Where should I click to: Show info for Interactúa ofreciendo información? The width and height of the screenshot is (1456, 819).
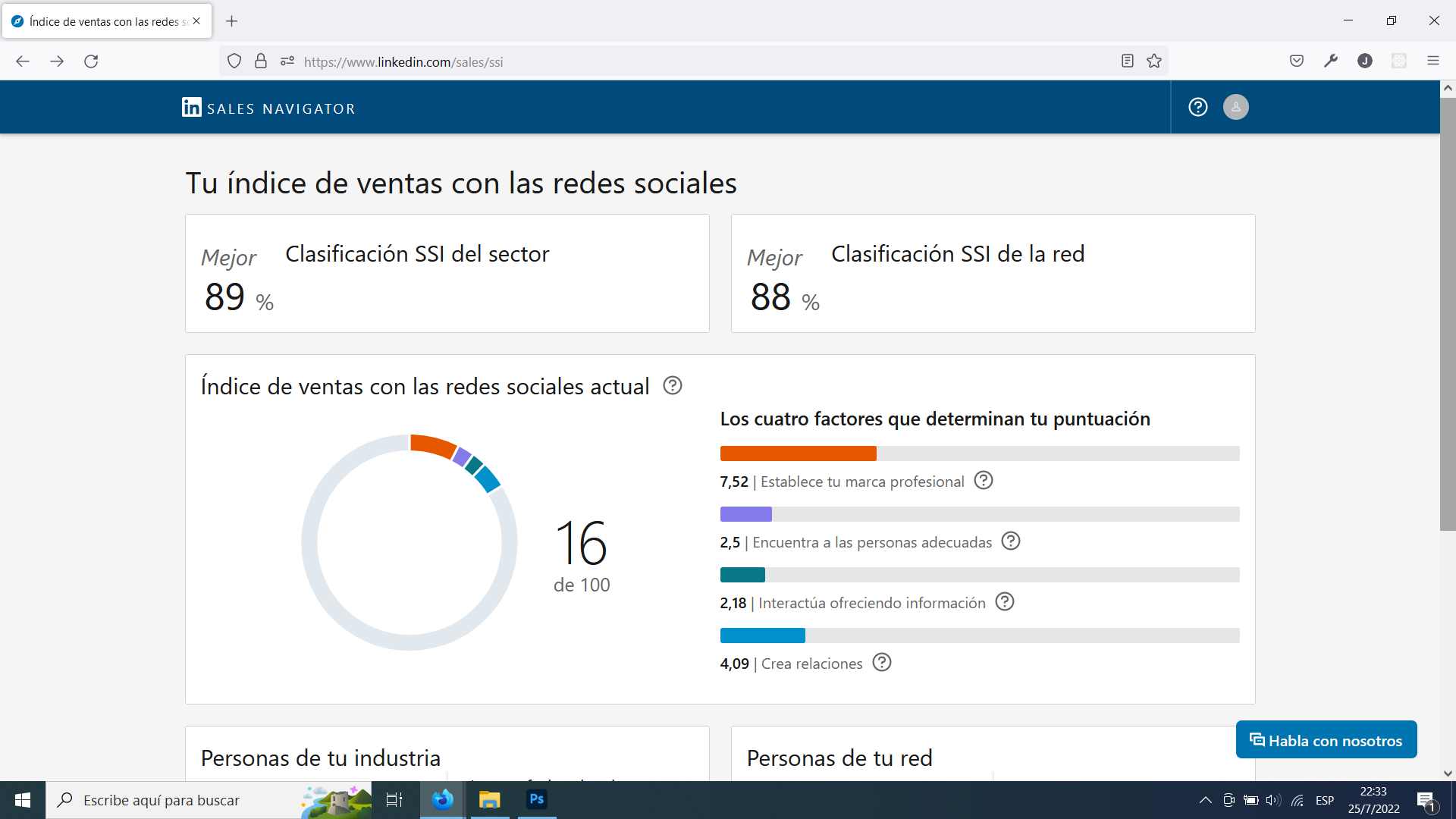(1005, 601)
